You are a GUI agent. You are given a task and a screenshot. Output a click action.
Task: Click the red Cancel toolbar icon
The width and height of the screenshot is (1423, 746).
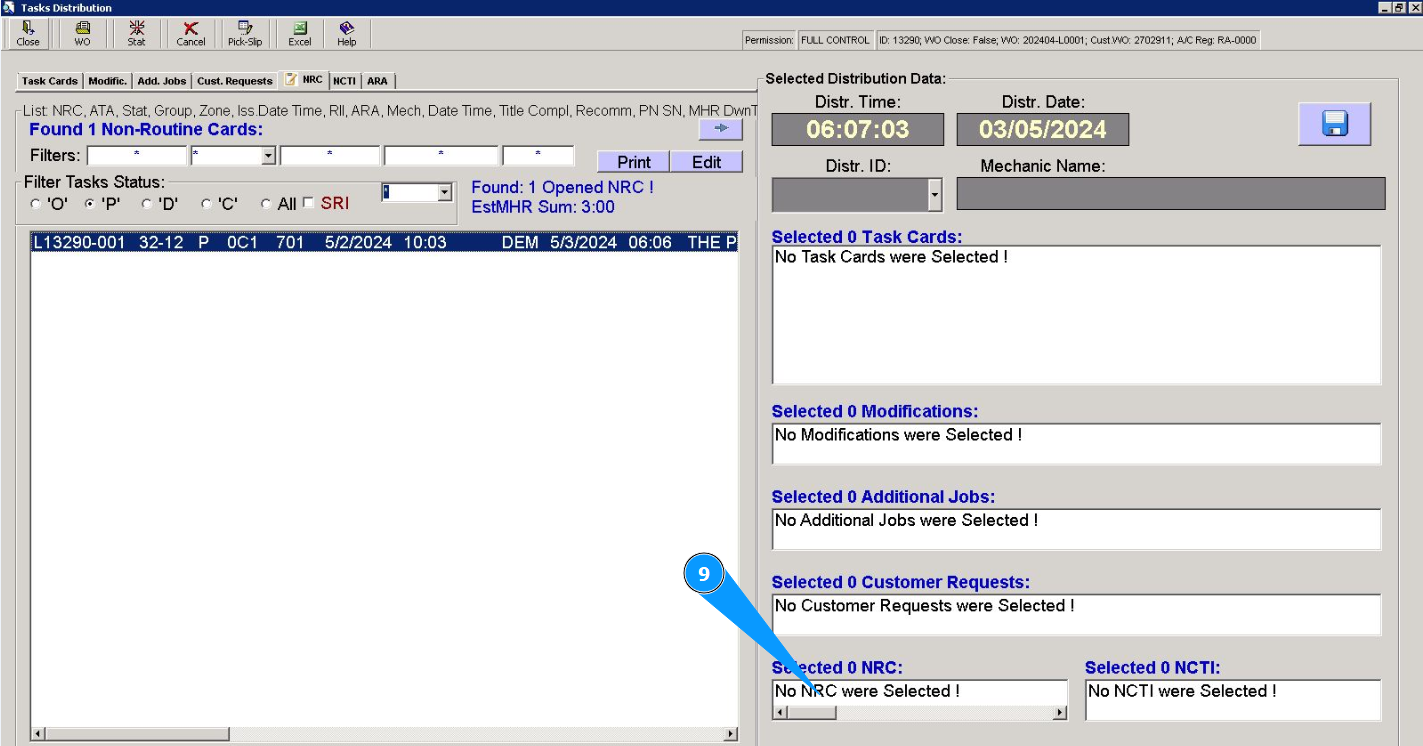(x=190, y=34)
